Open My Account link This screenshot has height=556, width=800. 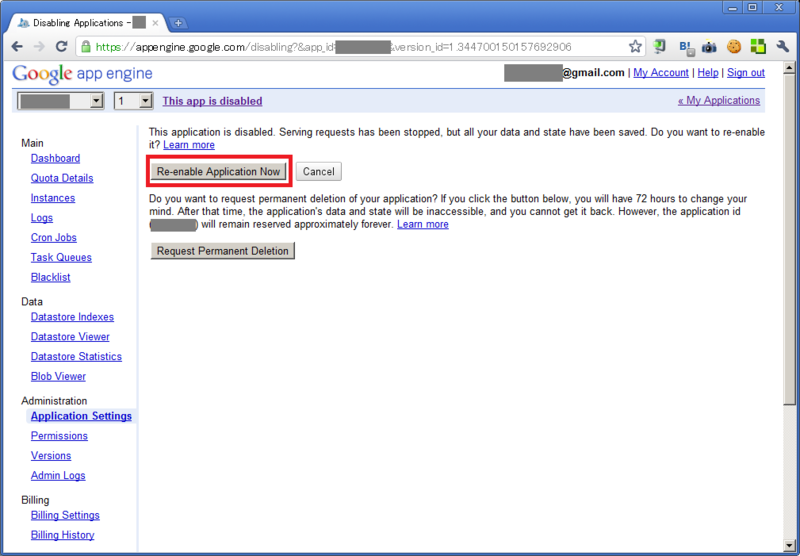(661, 73)
